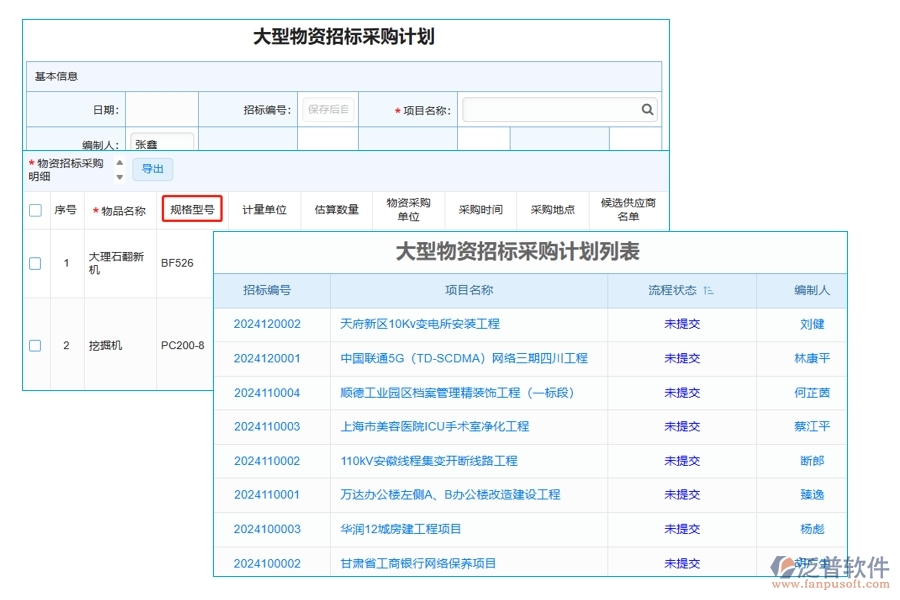The width and height of the screenshot is (900, 600).
Task: Collapse 物资招标采购明细 using the up arrow
Action: [119, 163]
